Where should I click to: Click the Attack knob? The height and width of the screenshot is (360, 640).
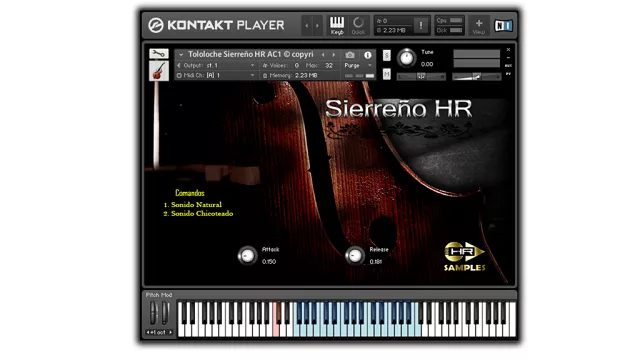(247, 256)
